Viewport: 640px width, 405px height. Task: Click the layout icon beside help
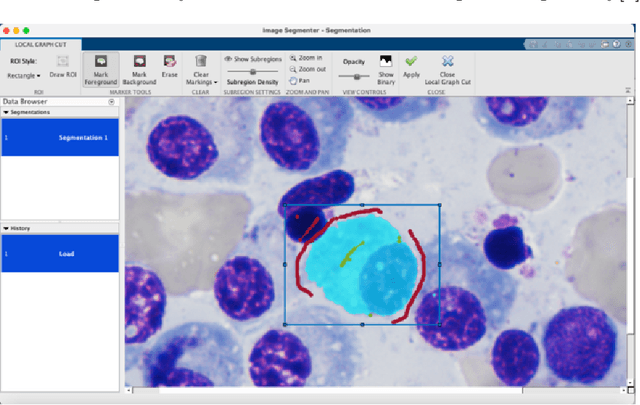(604, 44)
